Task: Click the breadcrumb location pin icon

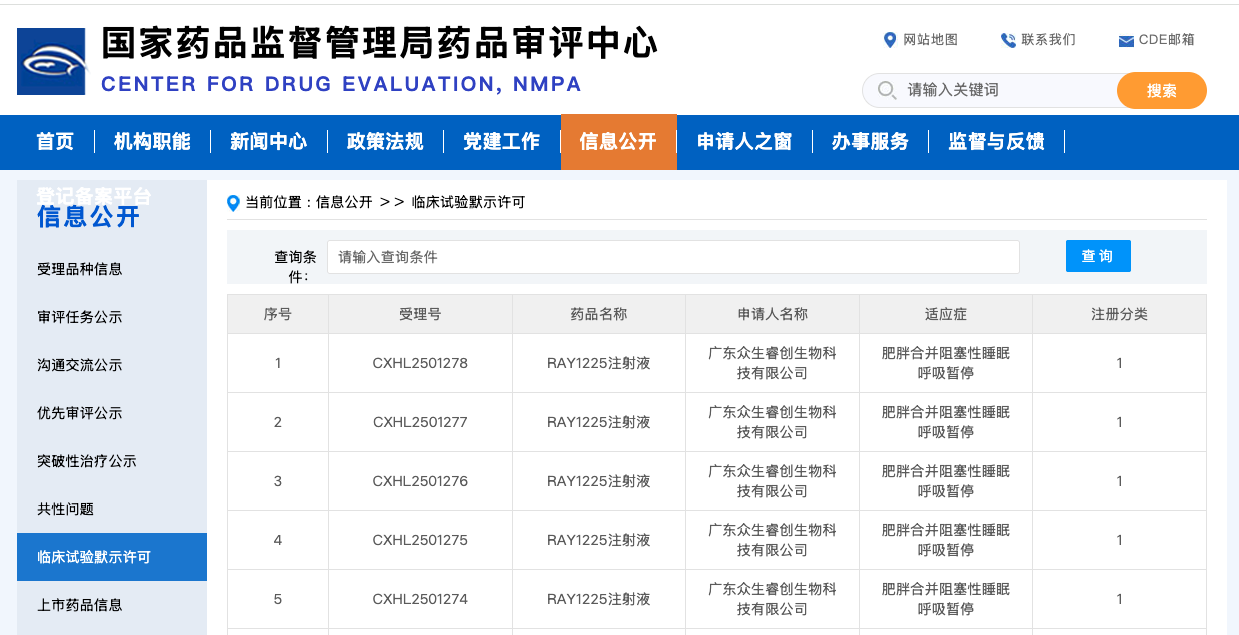Action: coord(234,203)
